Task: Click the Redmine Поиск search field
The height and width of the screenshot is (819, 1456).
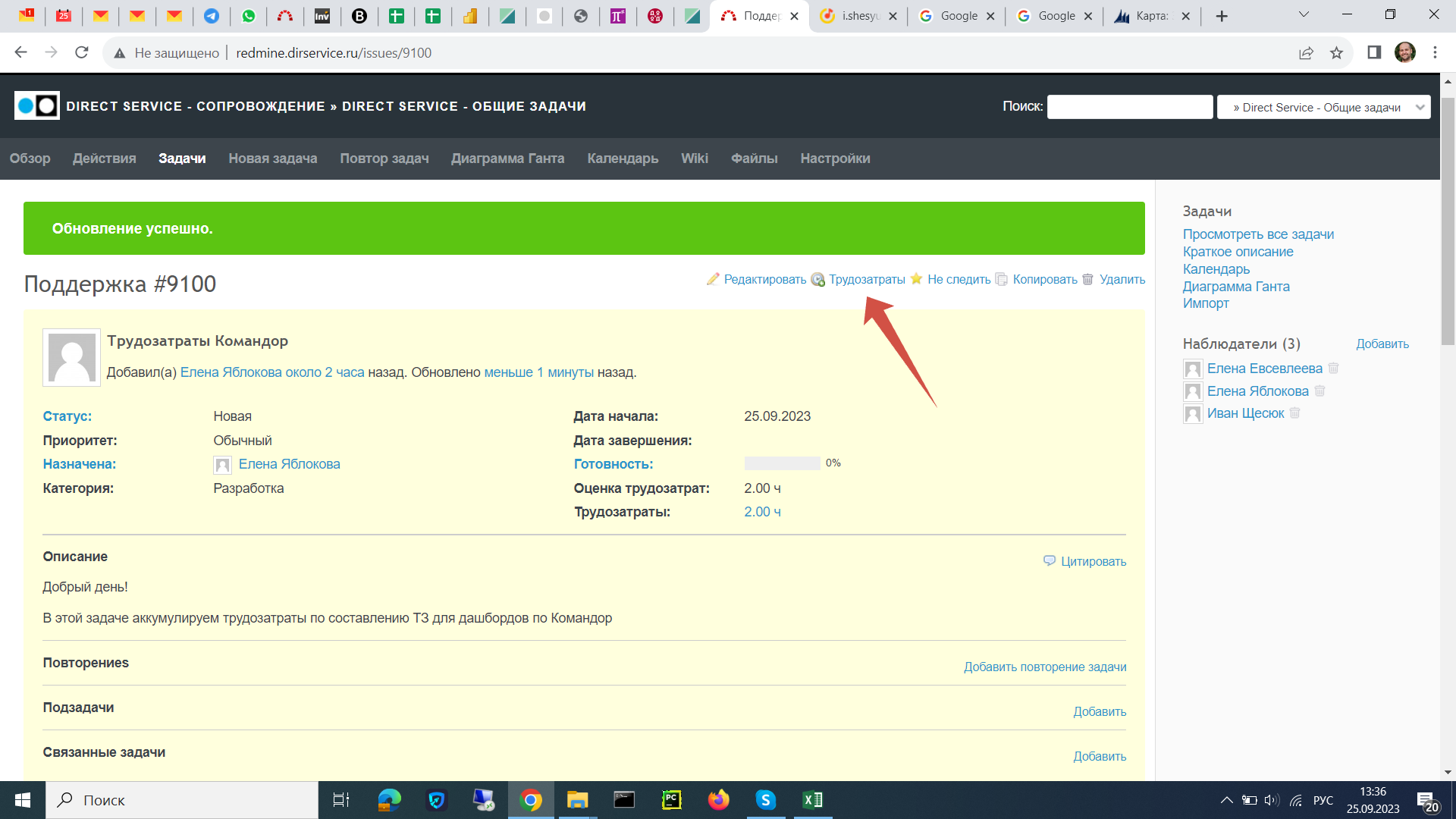Action: (1129, 107)
